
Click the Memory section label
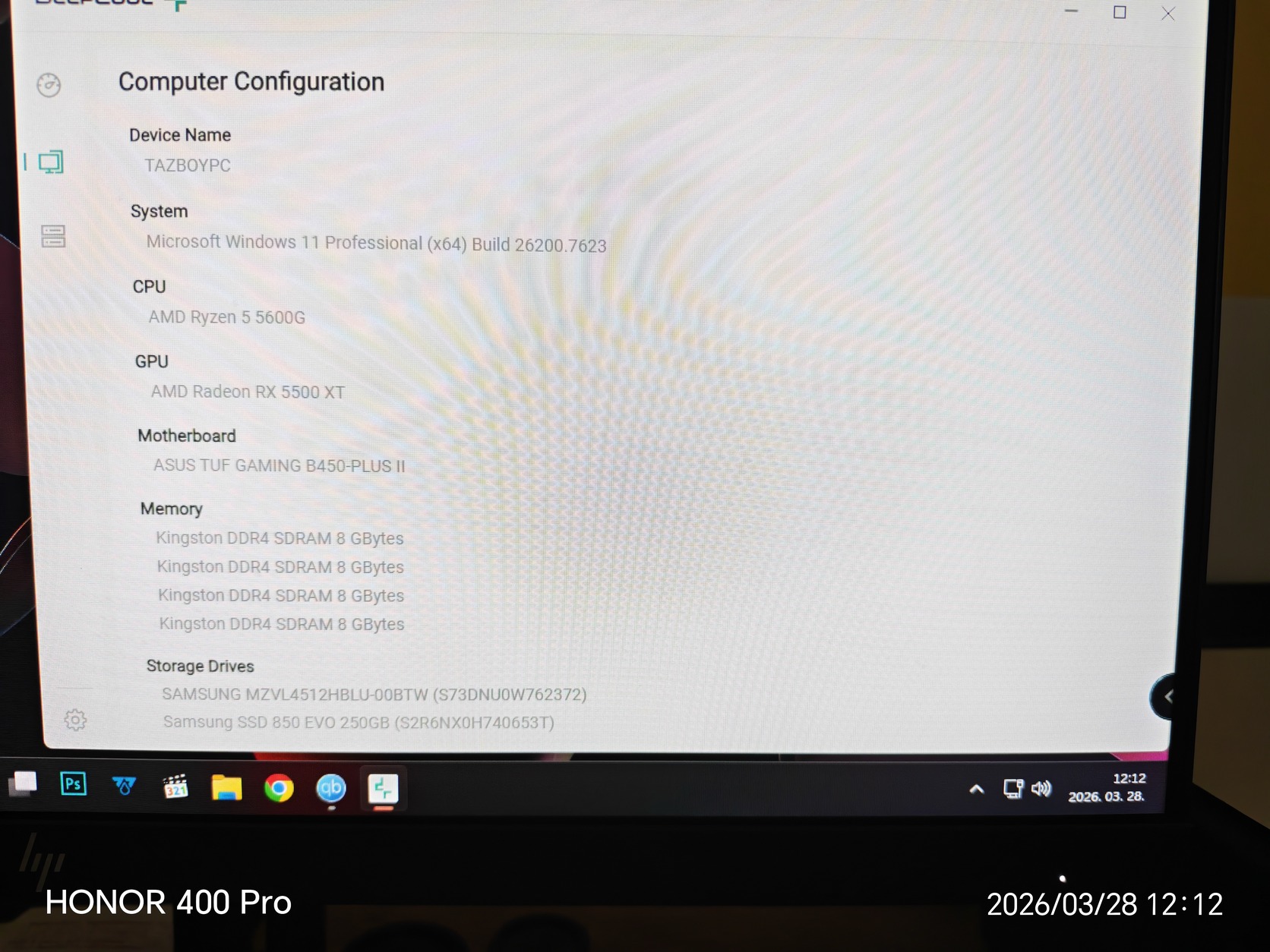tap(172, 509)
